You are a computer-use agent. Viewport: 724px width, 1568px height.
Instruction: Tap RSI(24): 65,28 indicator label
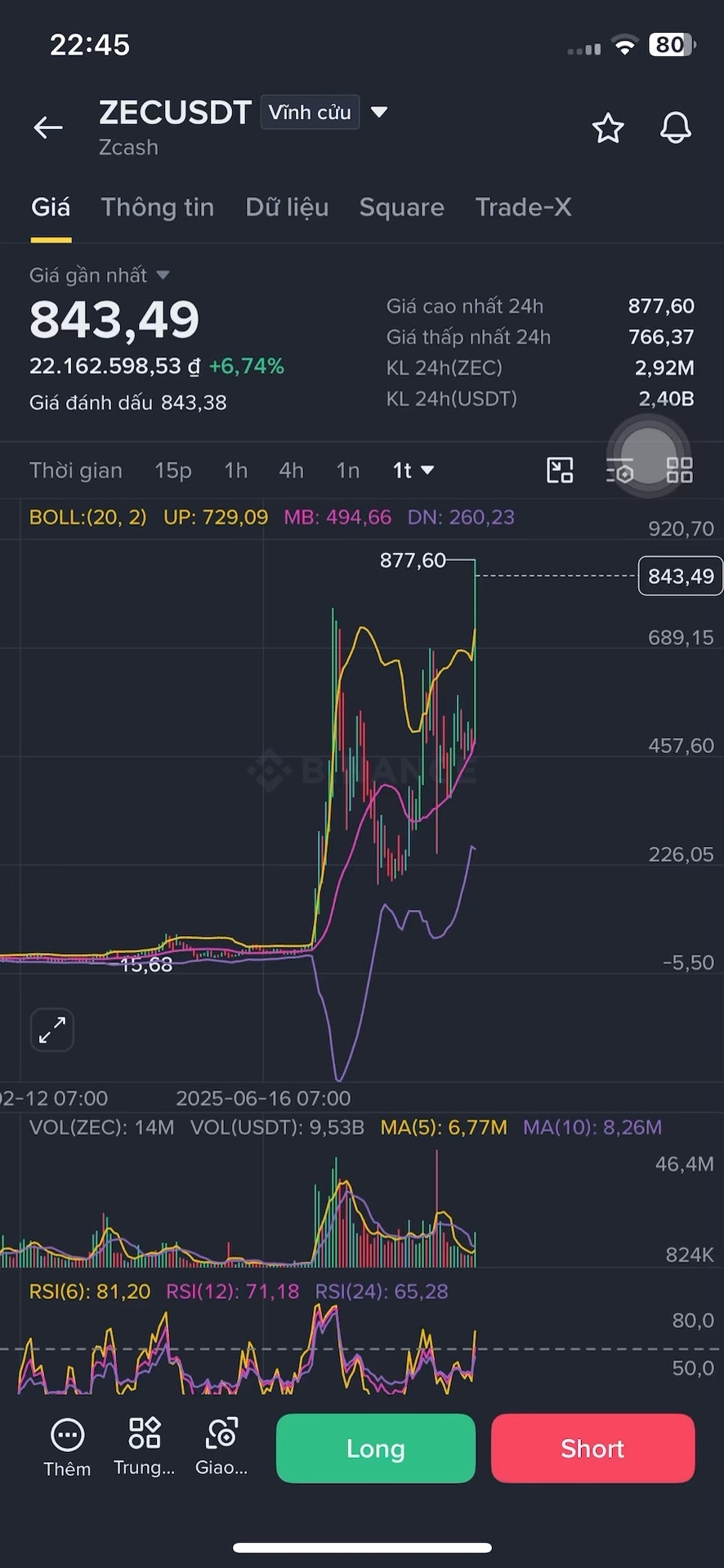pos(382,1292)
